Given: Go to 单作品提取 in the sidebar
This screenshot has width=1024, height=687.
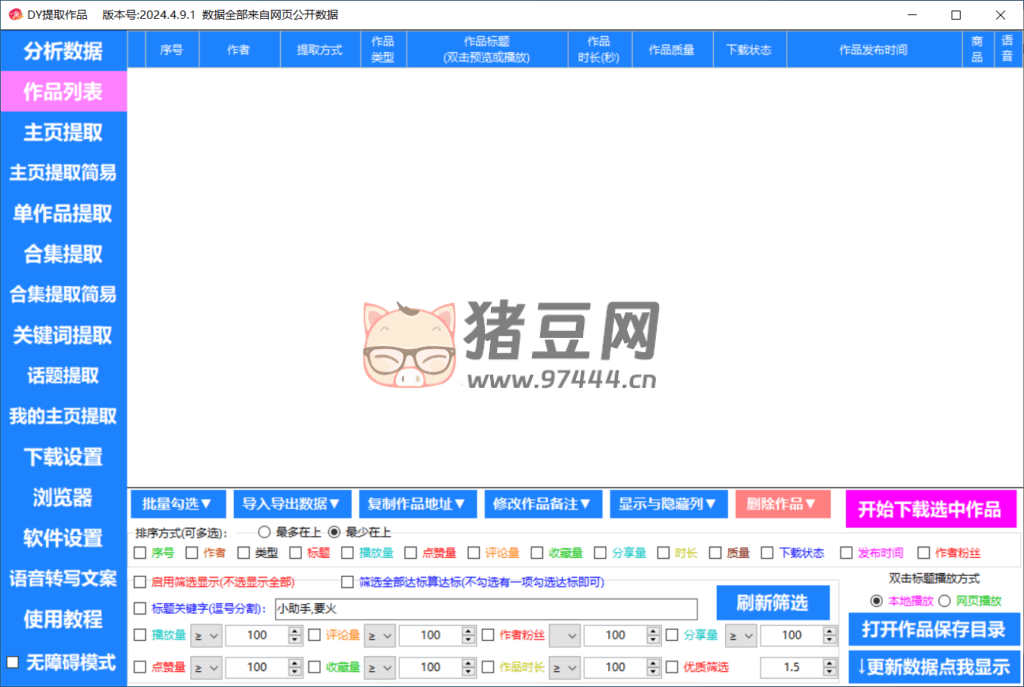Looking at the screenshot, I should coord(63,214).
